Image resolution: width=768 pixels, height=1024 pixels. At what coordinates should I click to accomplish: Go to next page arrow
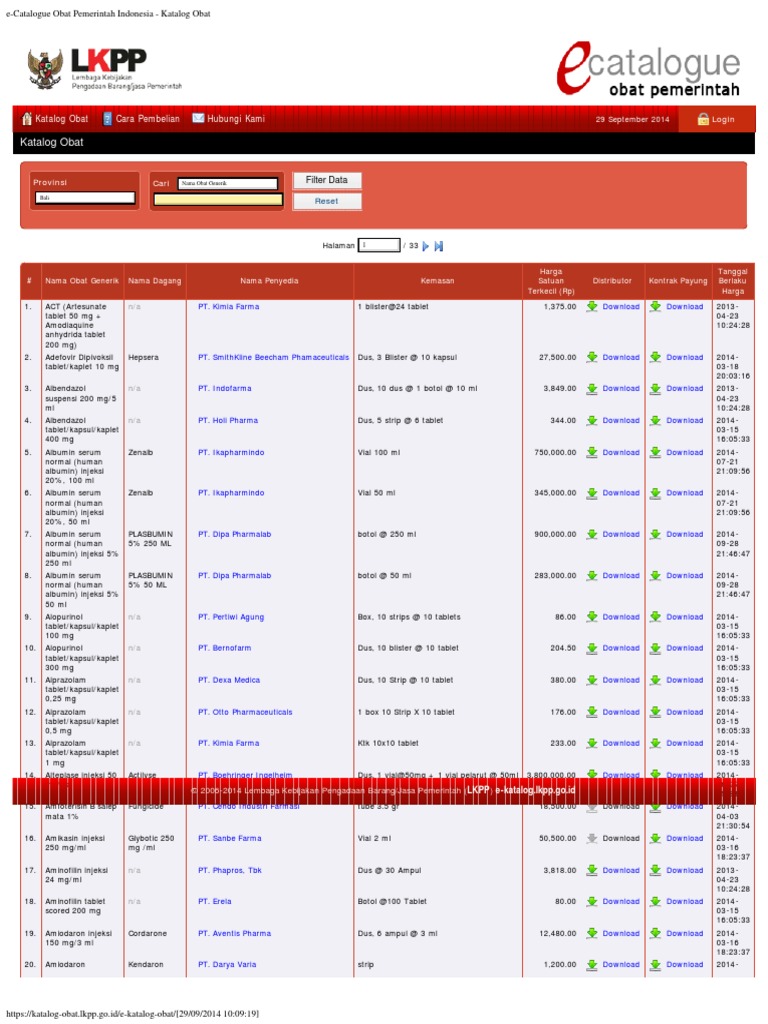(426, 246)
